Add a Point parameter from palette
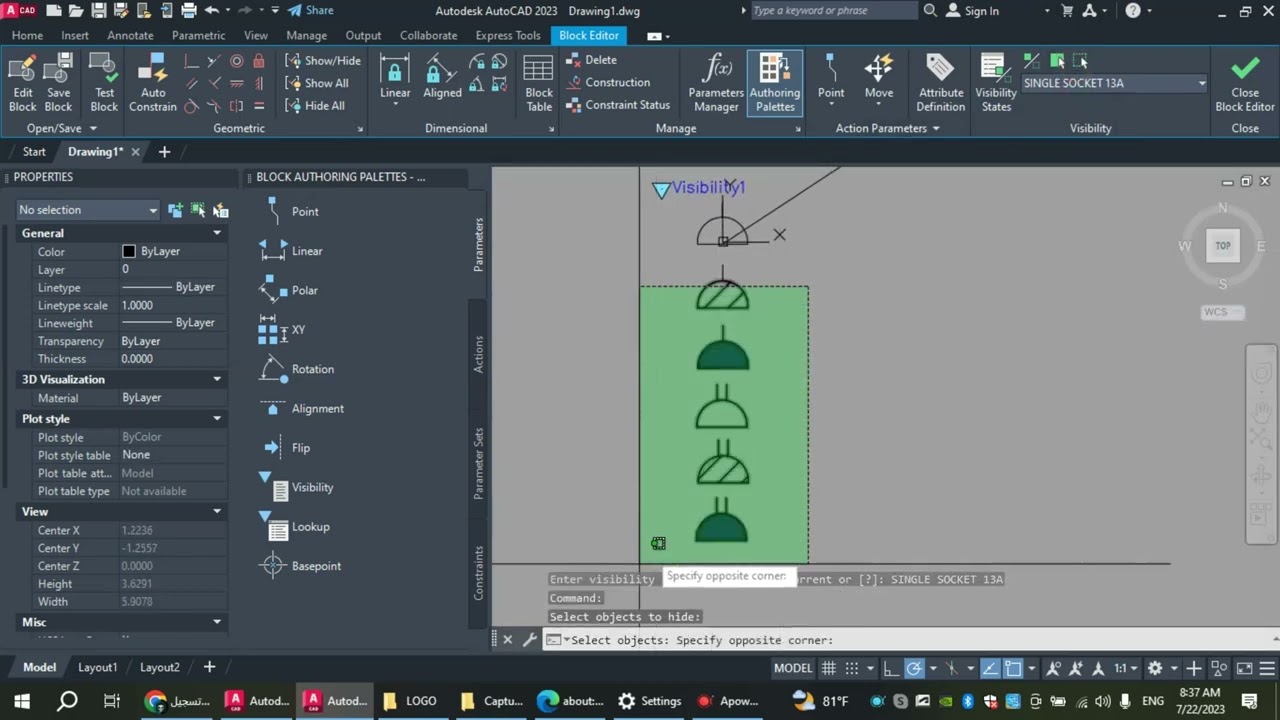This screenshot has width=1280, height=720. coord(290,212)
